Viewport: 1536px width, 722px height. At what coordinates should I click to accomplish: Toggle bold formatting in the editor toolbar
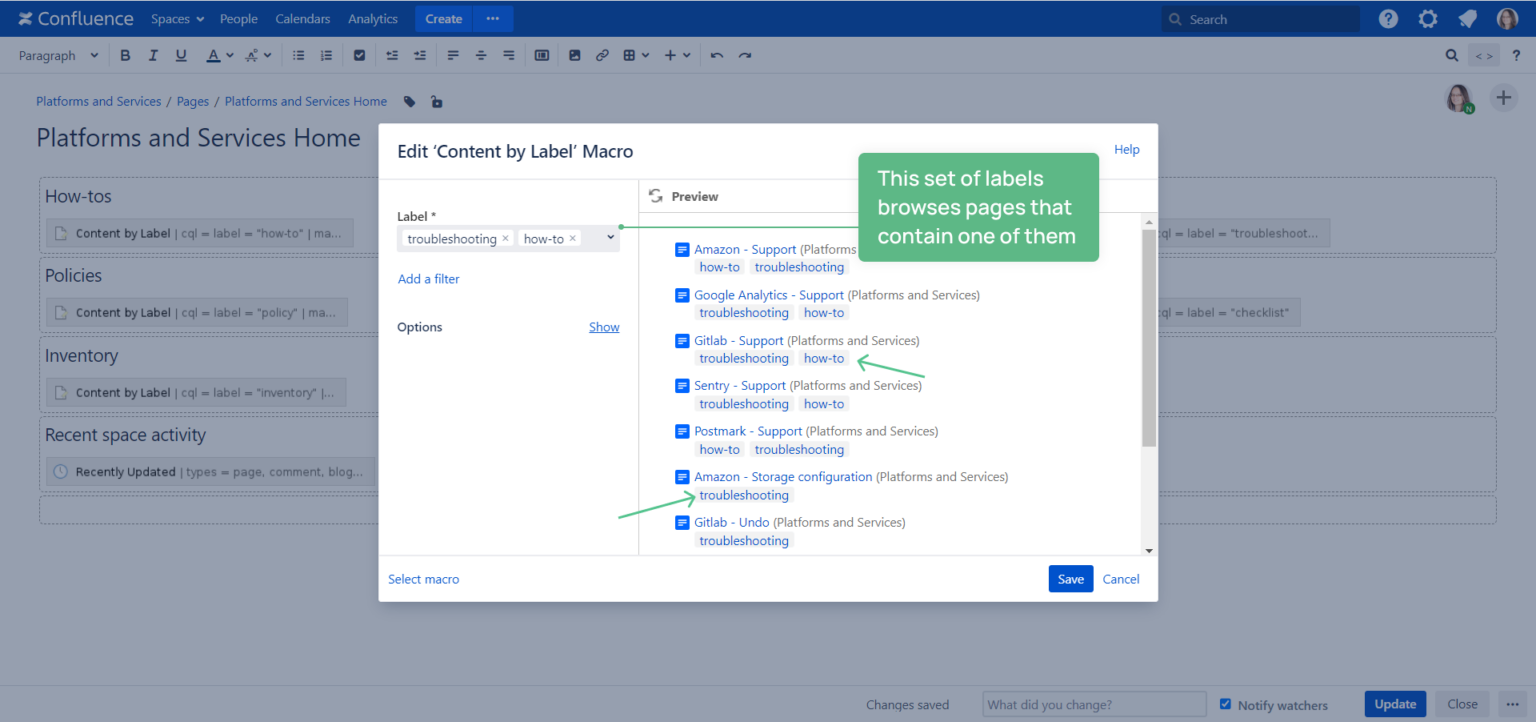click(124, 55)
